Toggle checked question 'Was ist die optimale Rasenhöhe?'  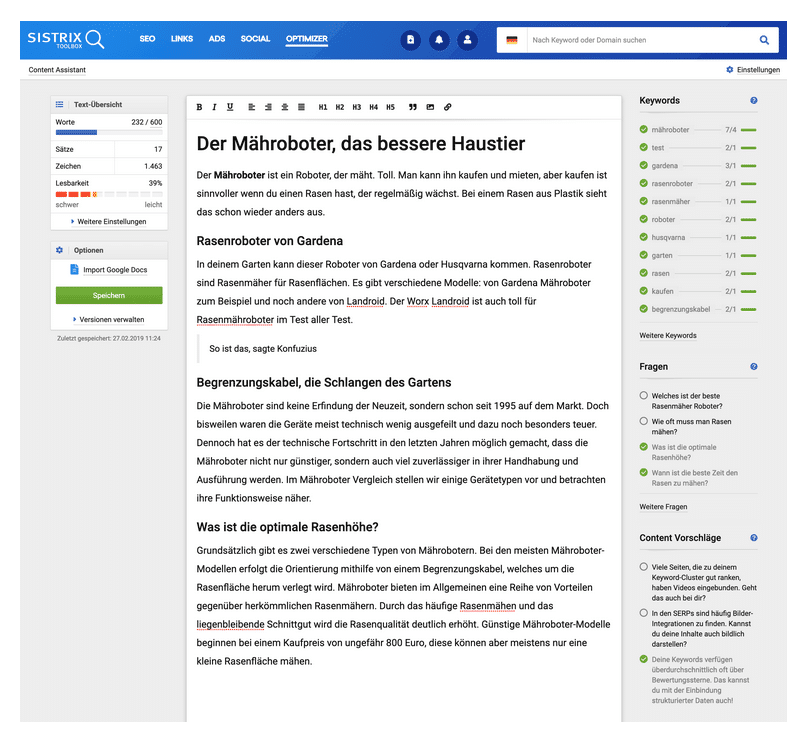[644, 446]
